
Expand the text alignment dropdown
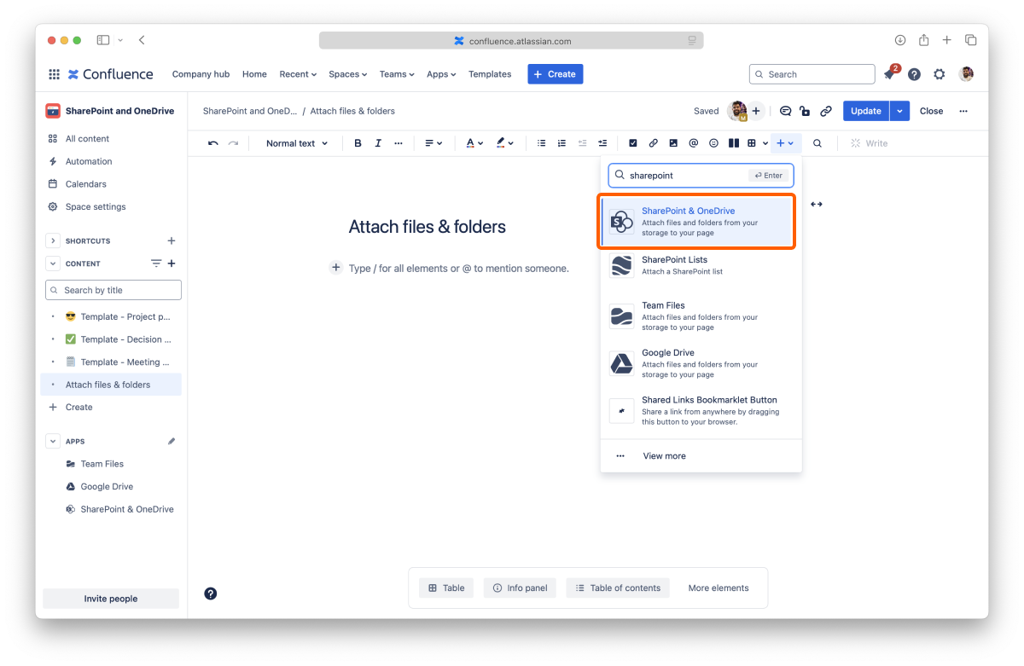433,144
